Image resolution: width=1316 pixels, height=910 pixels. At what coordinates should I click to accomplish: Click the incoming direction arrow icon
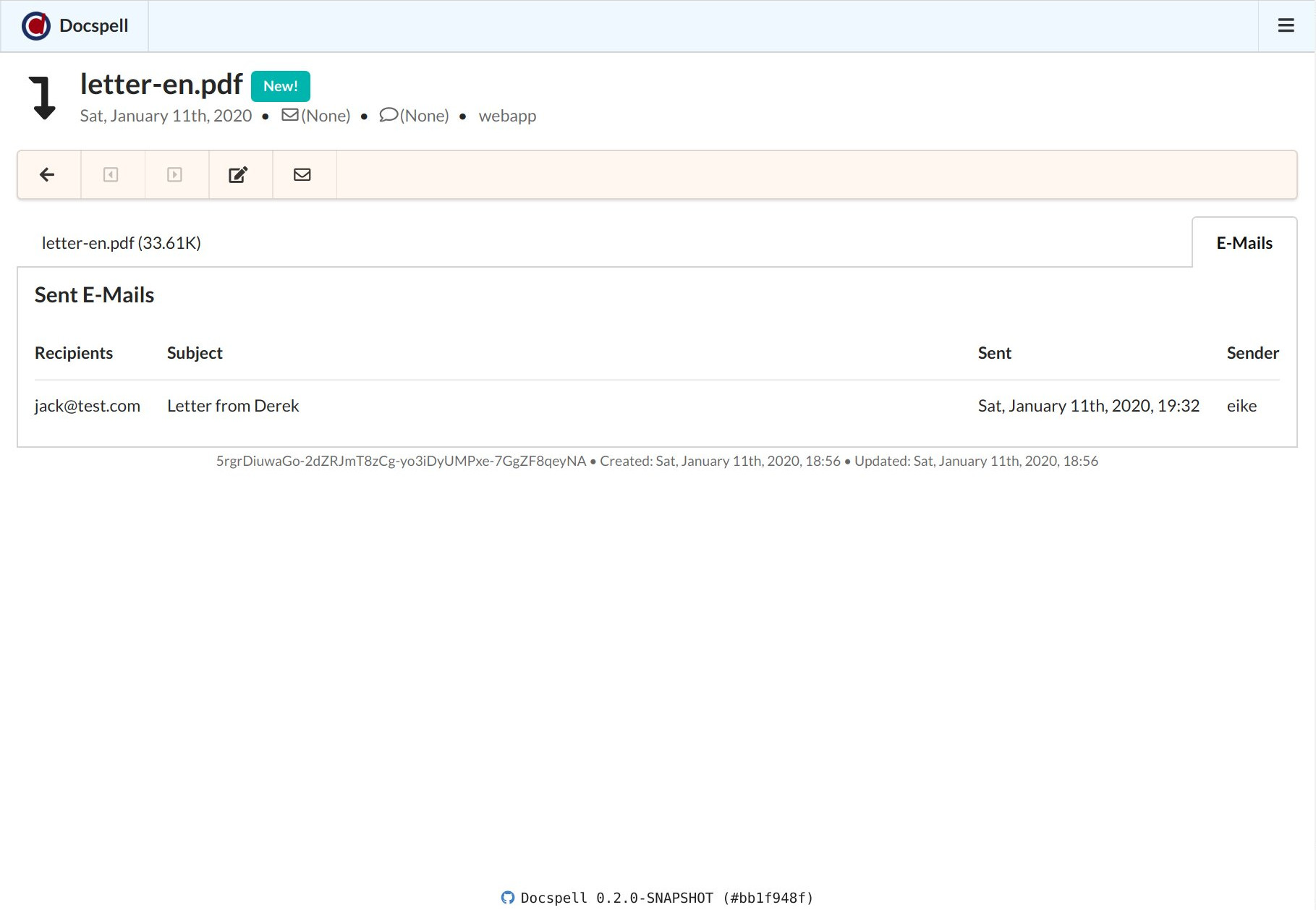(x=43, y=98)
